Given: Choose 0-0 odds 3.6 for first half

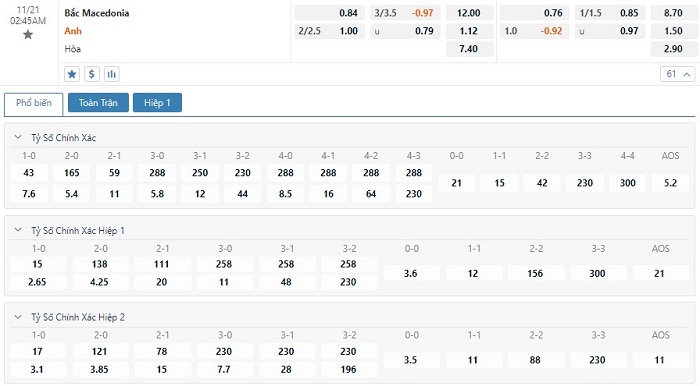Looking at the screenshot, I should [x=411, y=274].
